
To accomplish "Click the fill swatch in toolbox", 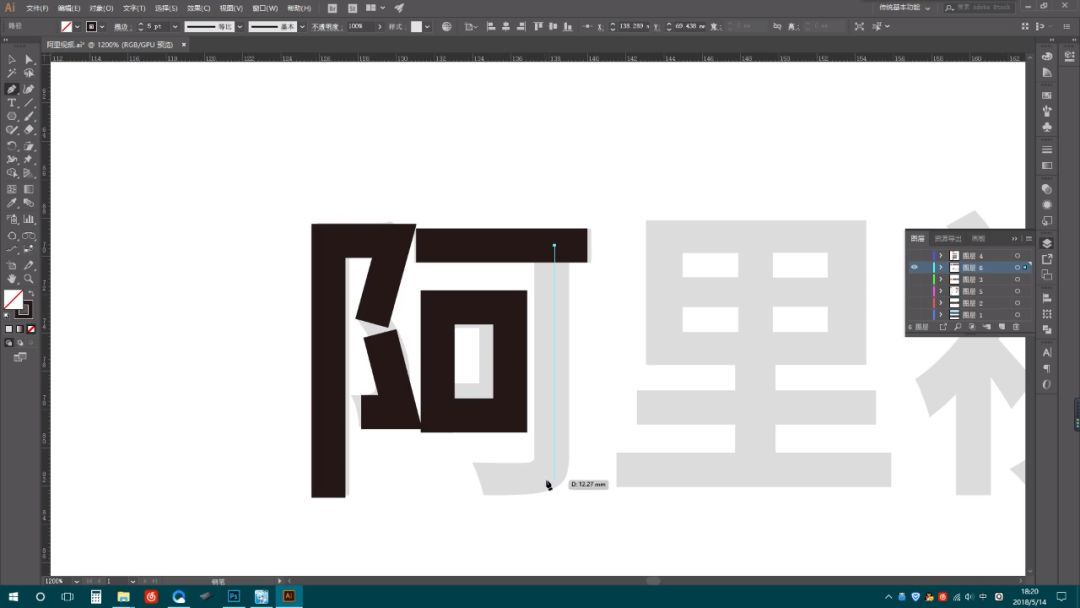I will coord(12,299).
